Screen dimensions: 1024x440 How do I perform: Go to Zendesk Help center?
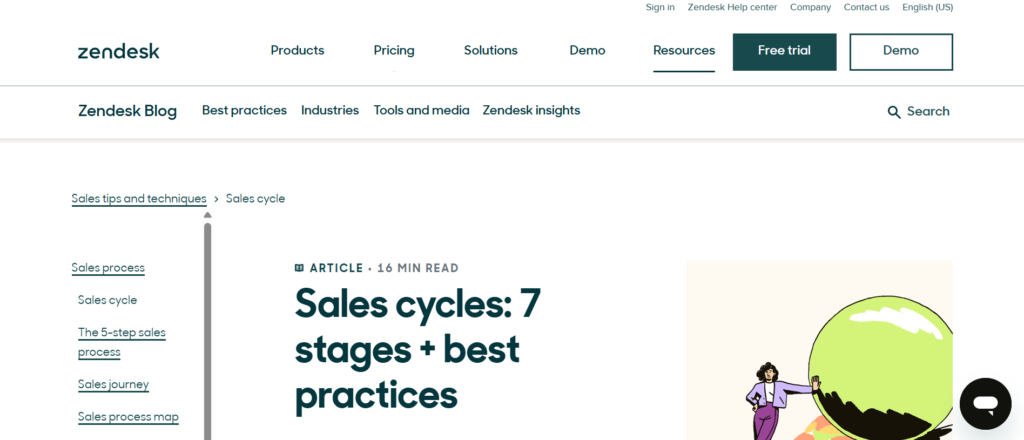pyautogui.click(x=732, y=7)
